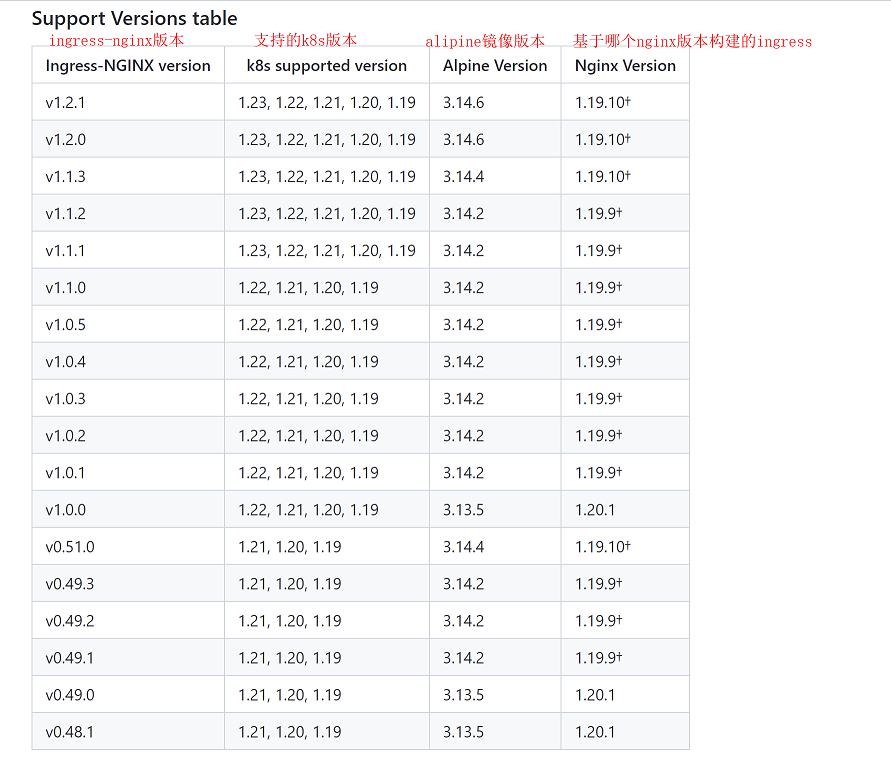Screen dimensions: 891x767
Task: Click the k8s supported version column header
Action: tap(326, 66)
